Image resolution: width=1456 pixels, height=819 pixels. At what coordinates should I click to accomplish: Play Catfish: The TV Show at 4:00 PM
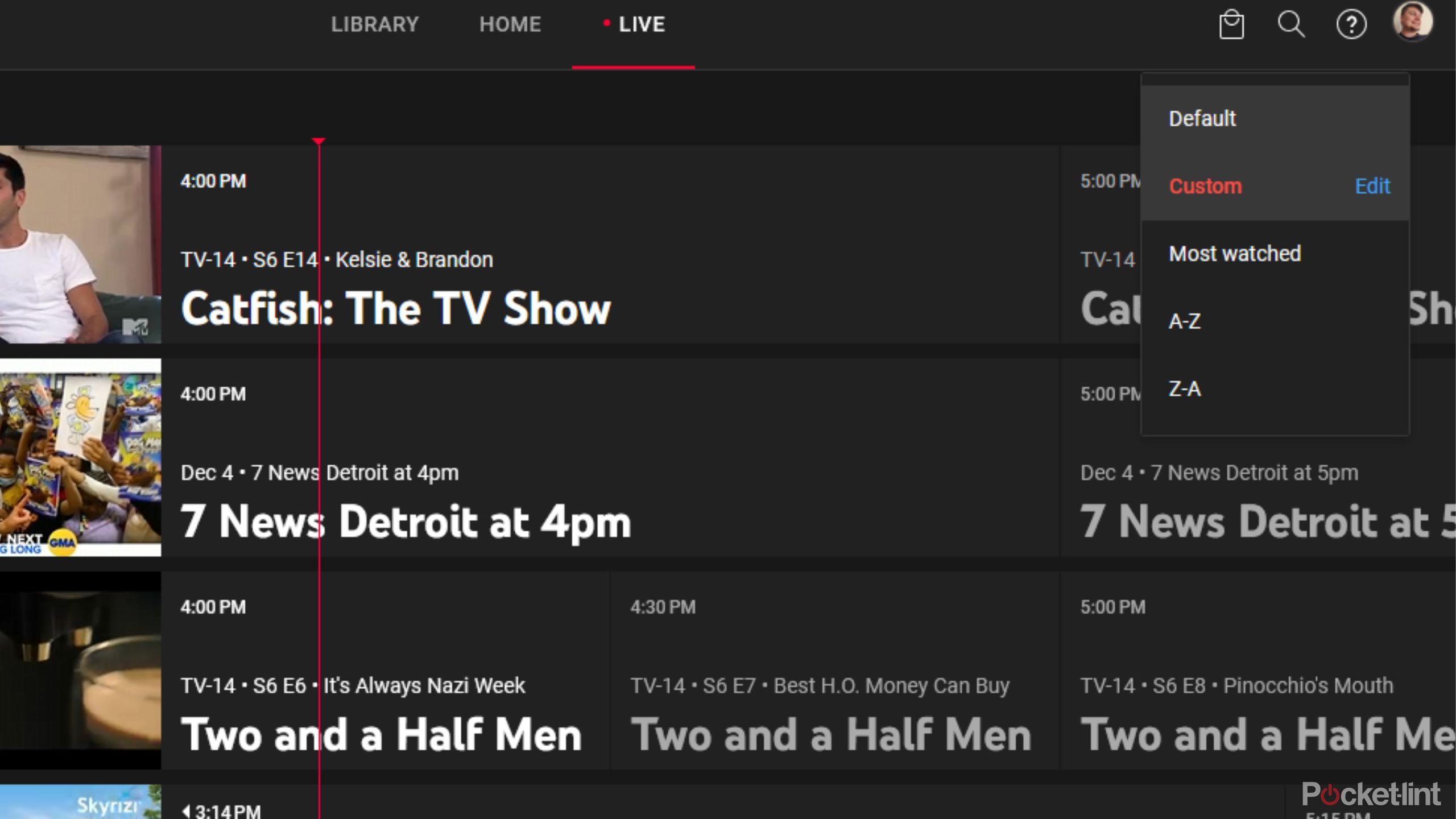(610, 244)
